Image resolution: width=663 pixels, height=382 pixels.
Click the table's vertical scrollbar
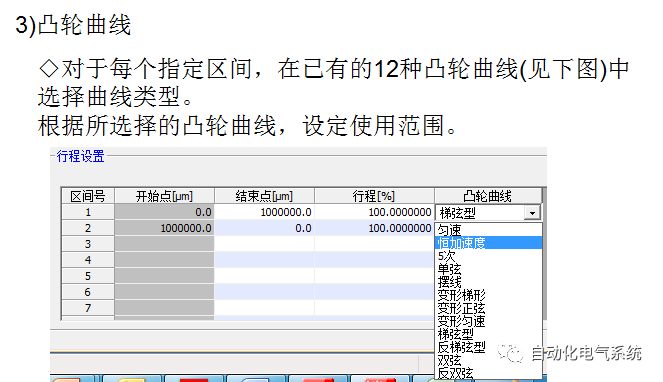tap(544, 254)
